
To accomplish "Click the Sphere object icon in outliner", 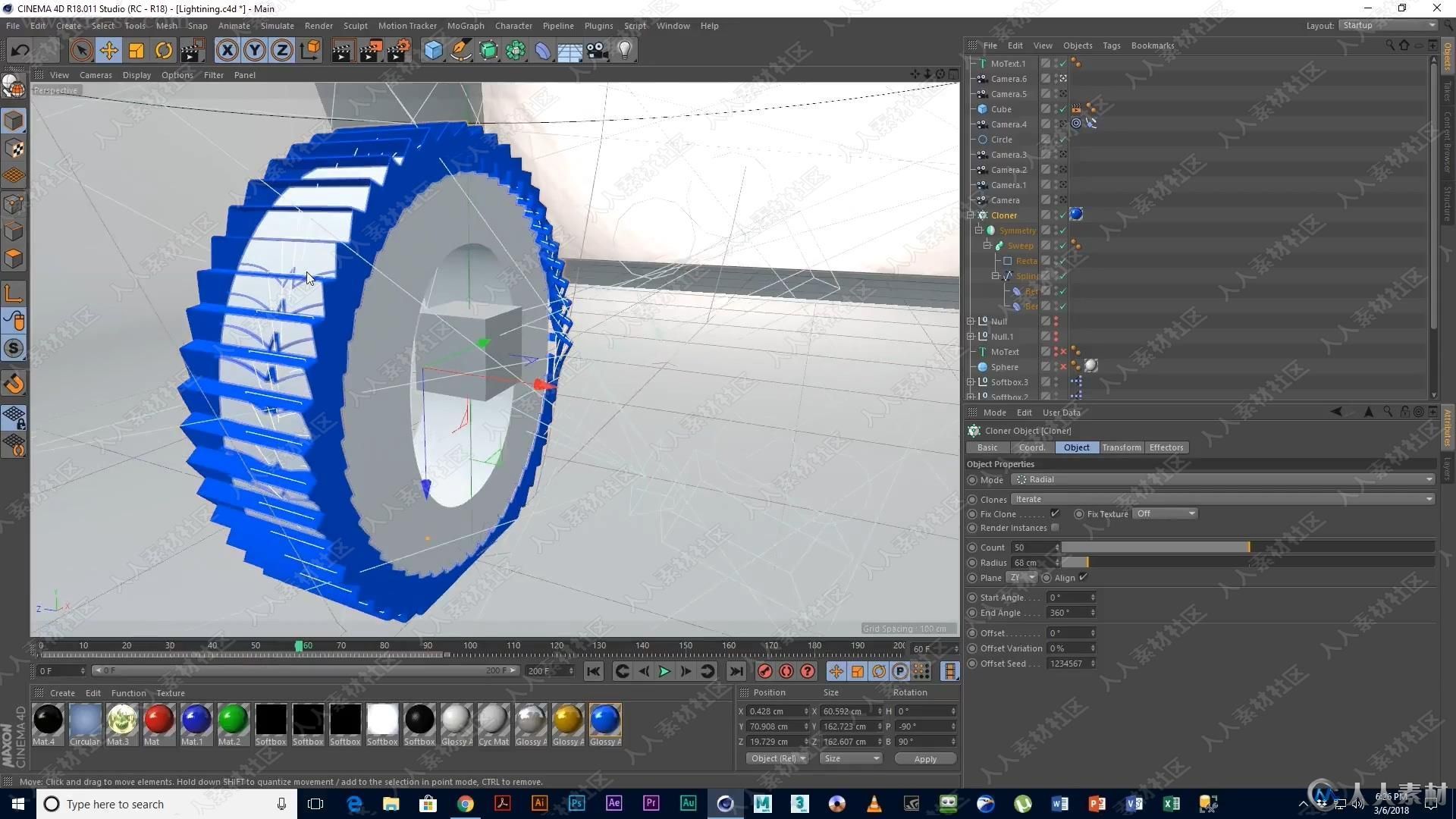I will (x=983, y=366).
